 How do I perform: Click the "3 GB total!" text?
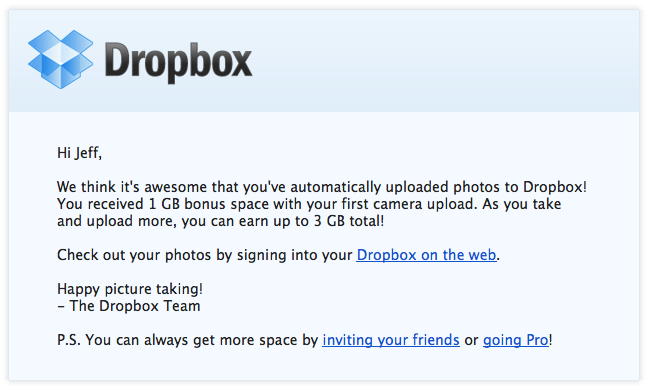pos(349,221)
